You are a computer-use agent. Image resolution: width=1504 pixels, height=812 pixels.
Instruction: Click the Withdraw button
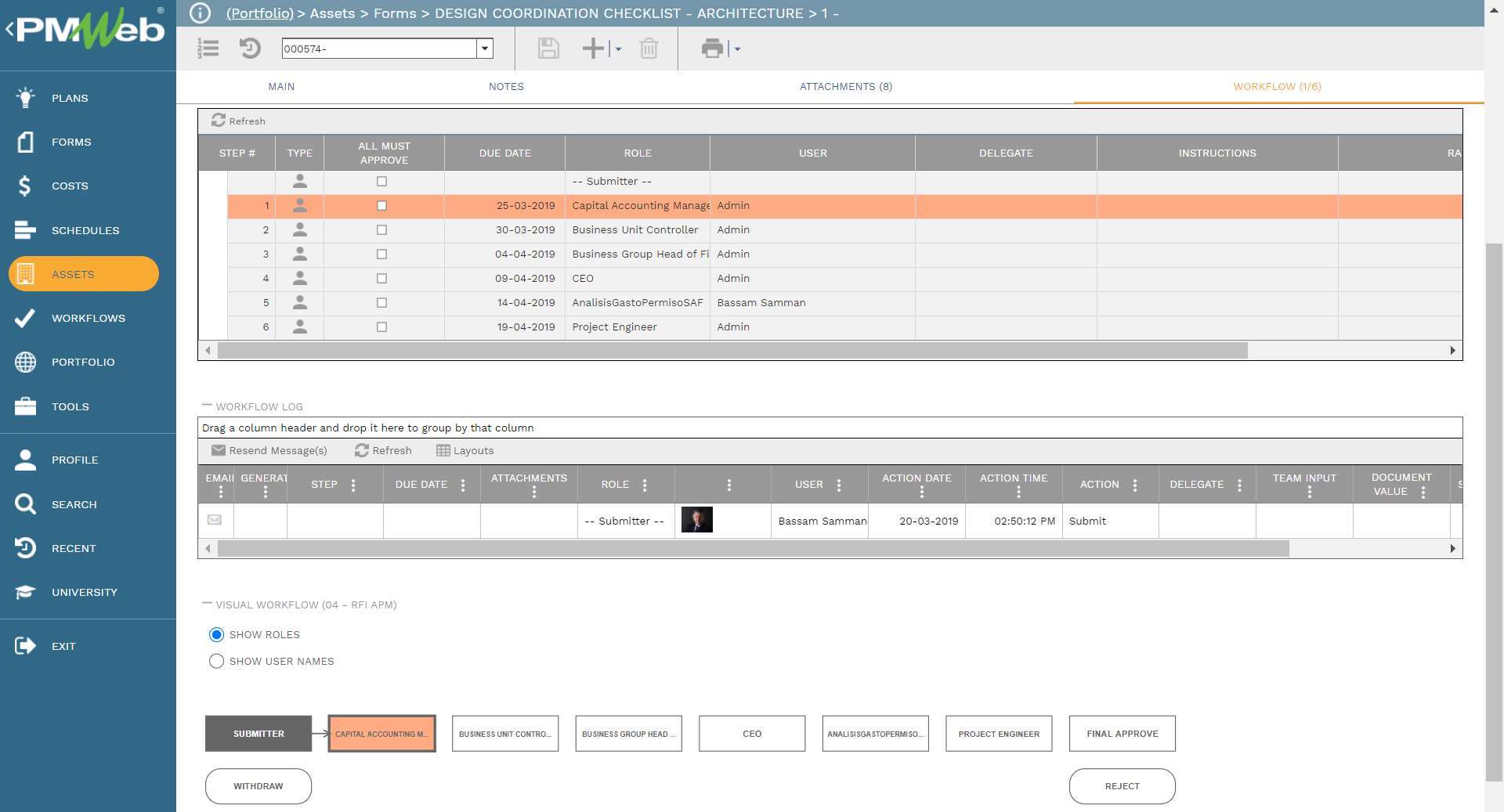[x=258, y=785]
